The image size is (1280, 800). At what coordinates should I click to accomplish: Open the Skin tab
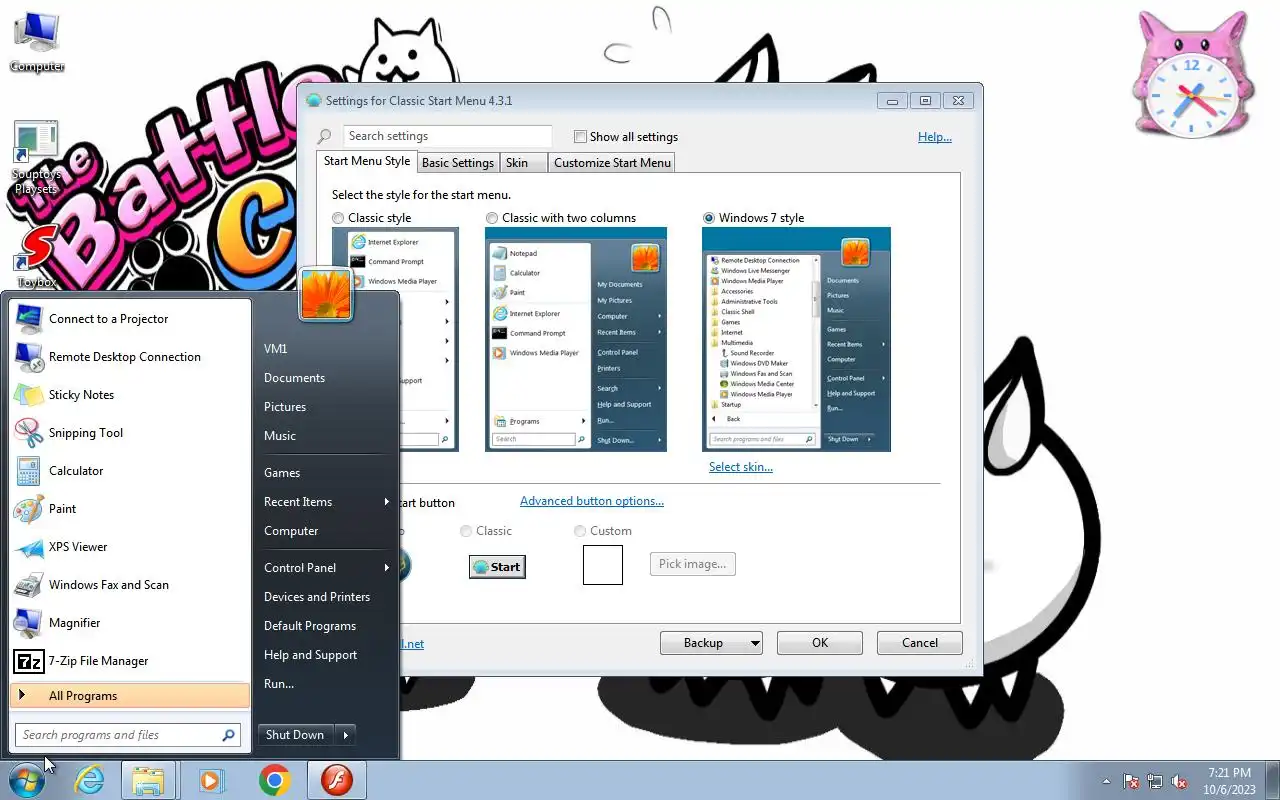pyautogui.click(x=523, y=163)
